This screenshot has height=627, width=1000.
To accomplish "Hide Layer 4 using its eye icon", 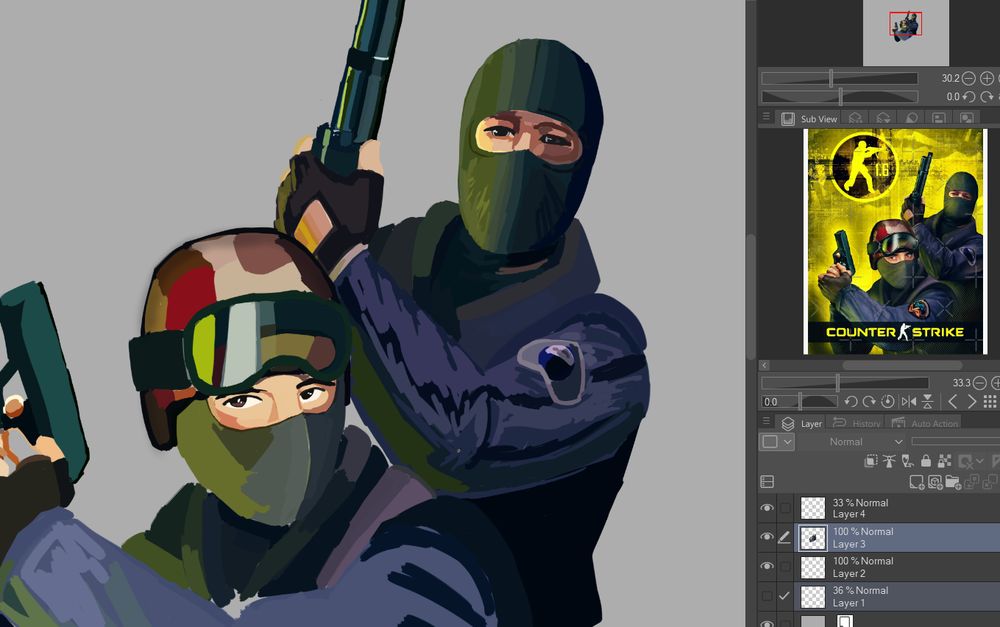I will point(767,508).
